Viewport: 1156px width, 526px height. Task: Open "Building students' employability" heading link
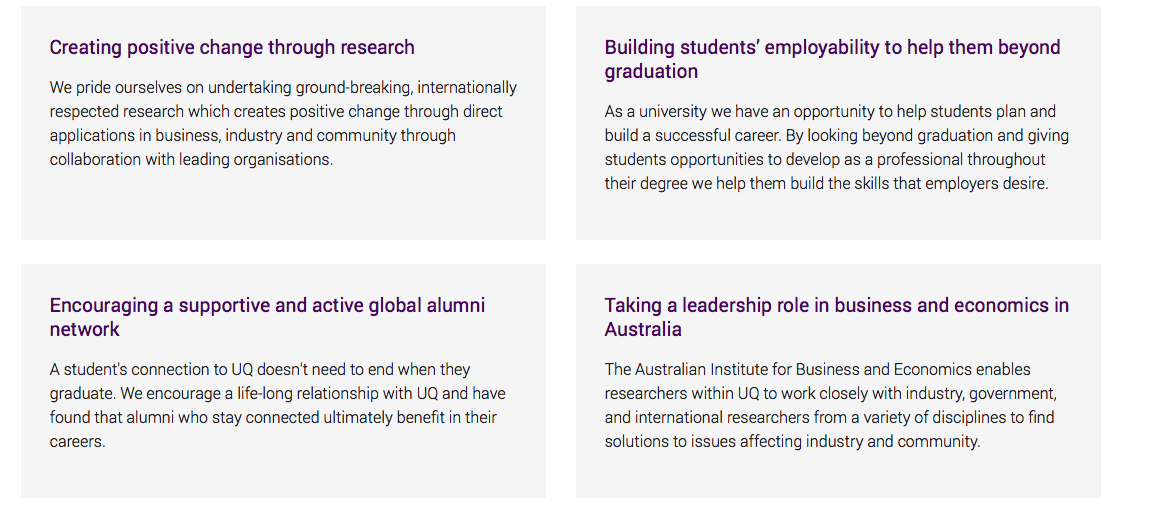click(832, 59)
